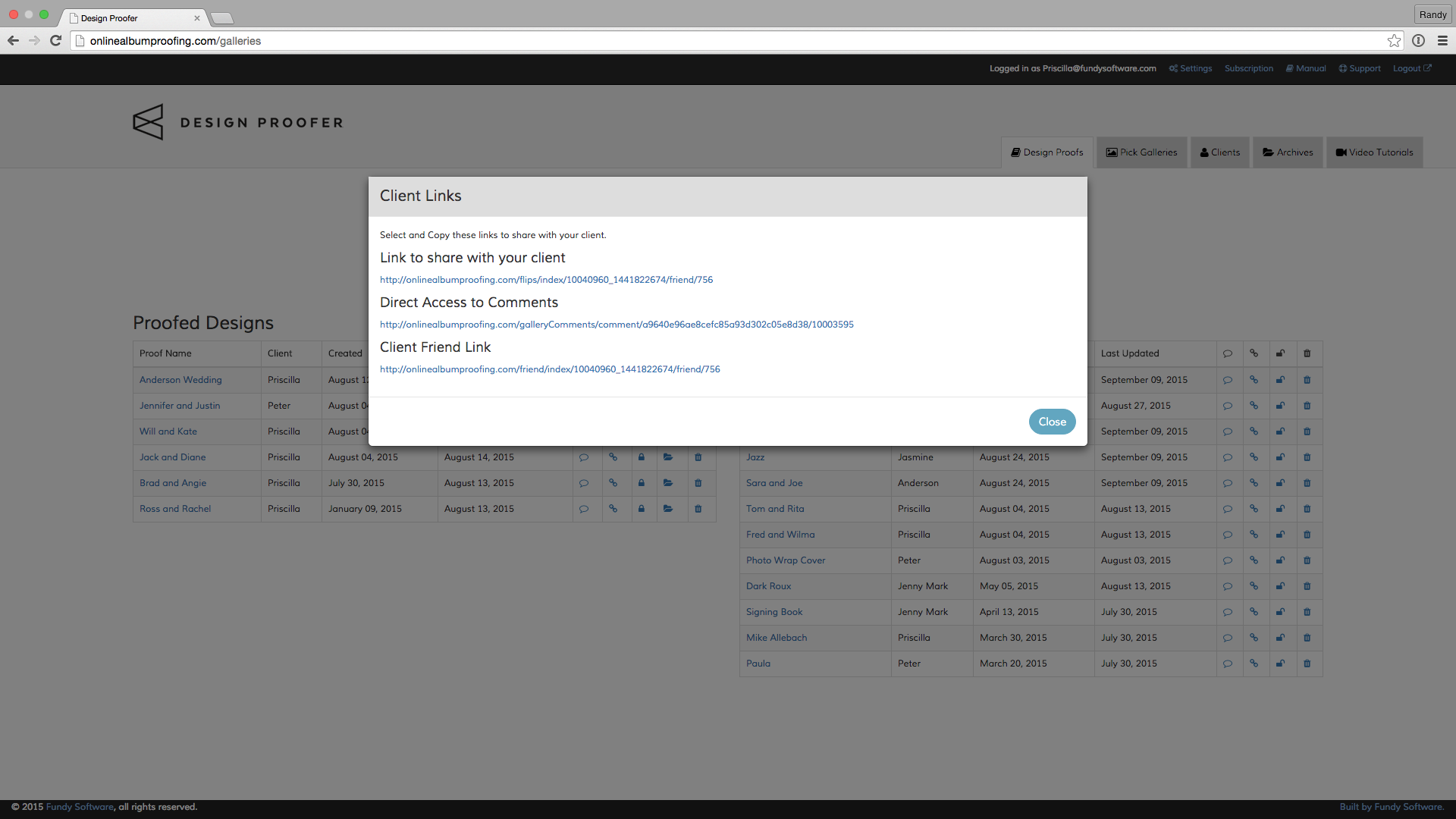
Task: Click link icon for Jack and Diane
Action: (613, 457)
